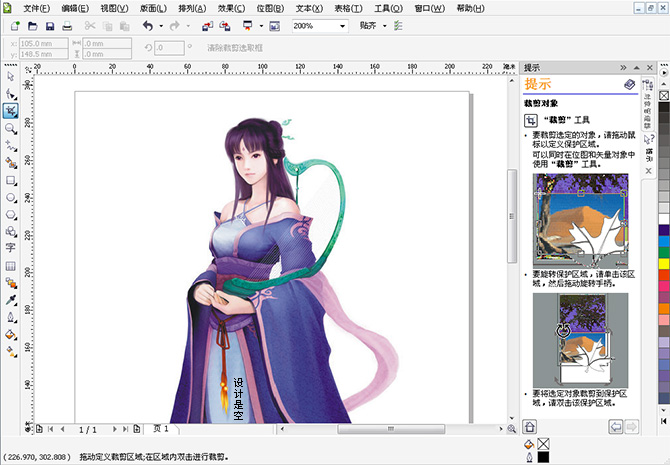Switch to the 页 1 page tab
Image resolution: width=670 pixels, height=465 pixels.
point(160,429)
